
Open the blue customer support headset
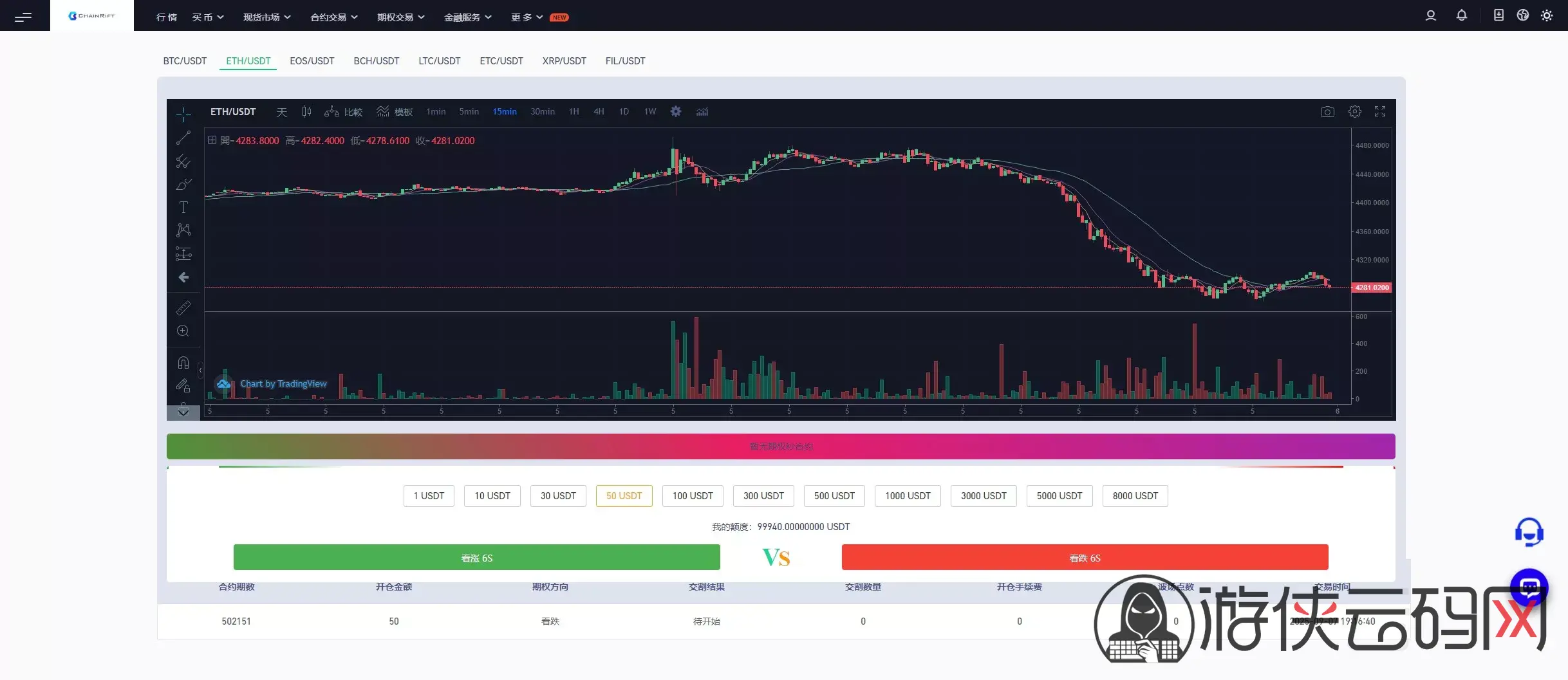coord(1529,533)
